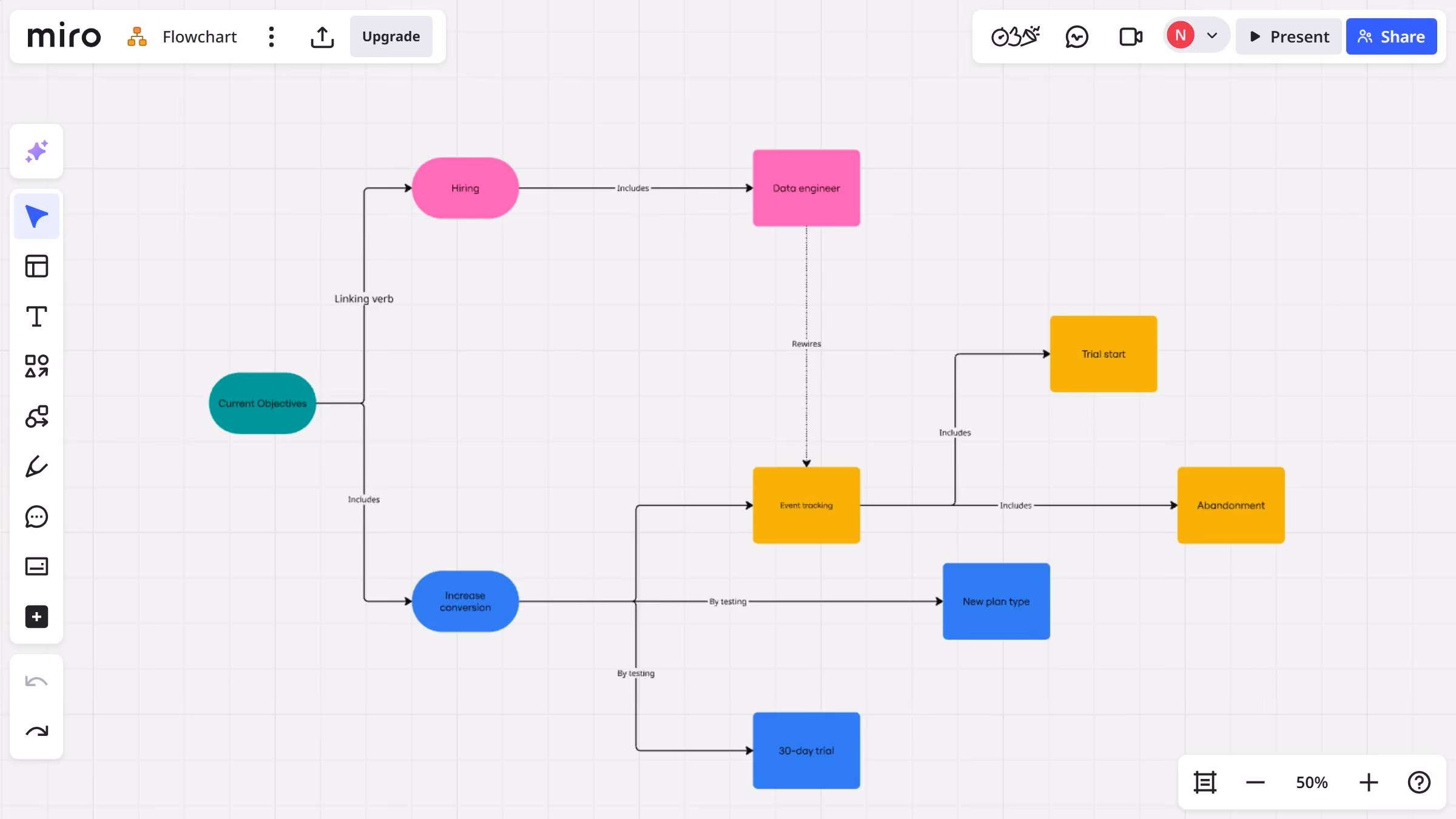This screenshot has height=819, width=1456.
Task: Open the reactions chat icon
Action: coord(1077,36)
